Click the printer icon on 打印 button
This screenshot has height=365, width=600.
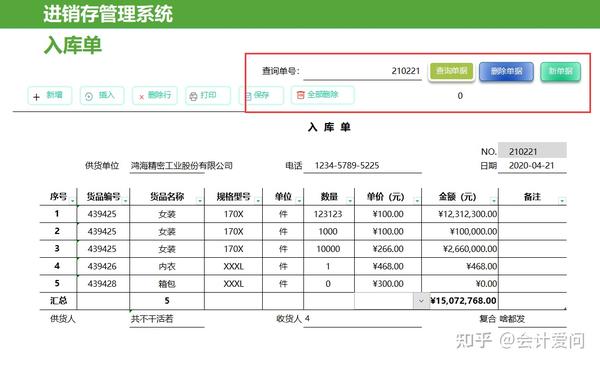click(194, 96)
